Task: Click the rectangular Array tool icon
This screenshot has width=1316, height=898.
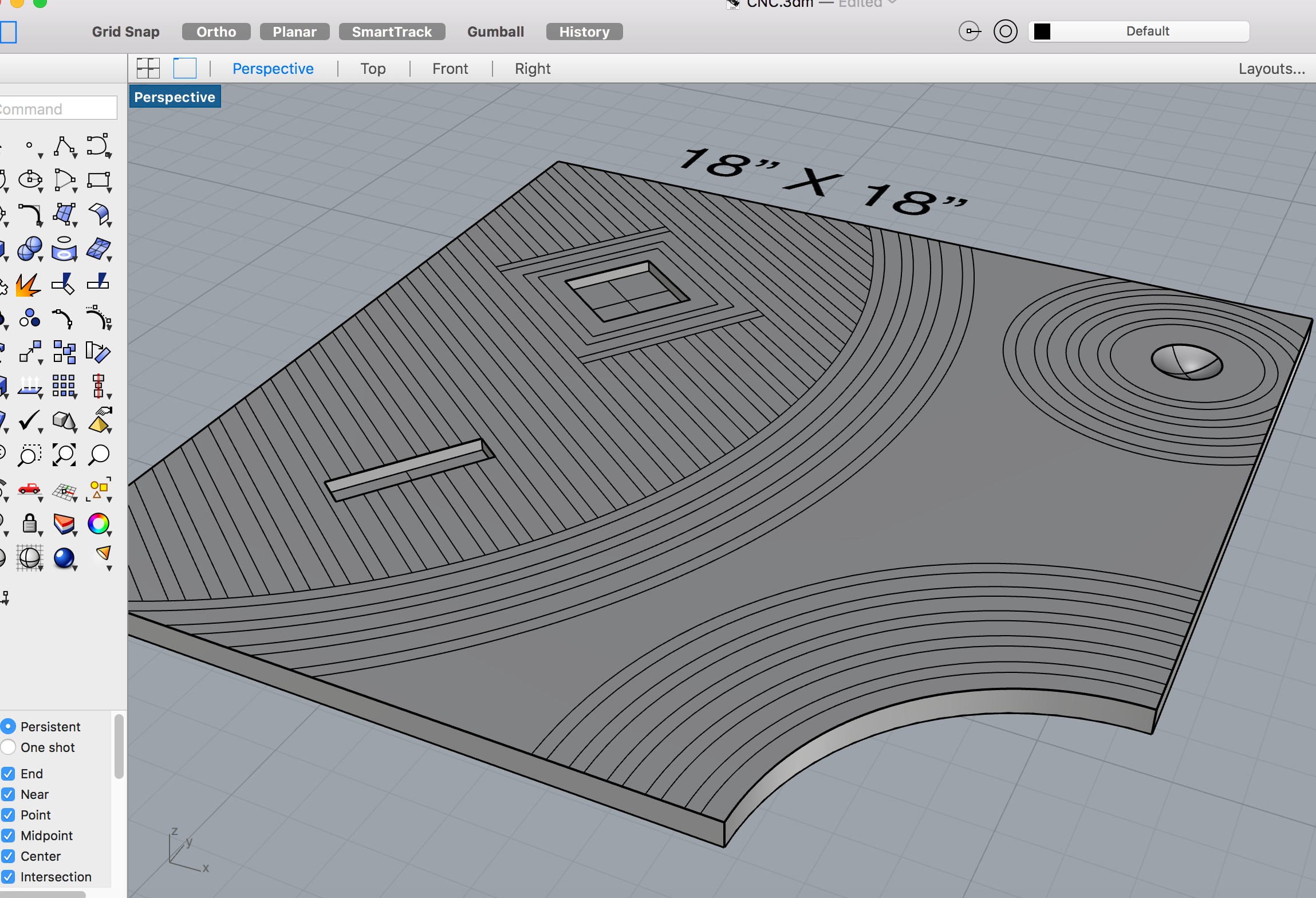Action: pos(63,385)
